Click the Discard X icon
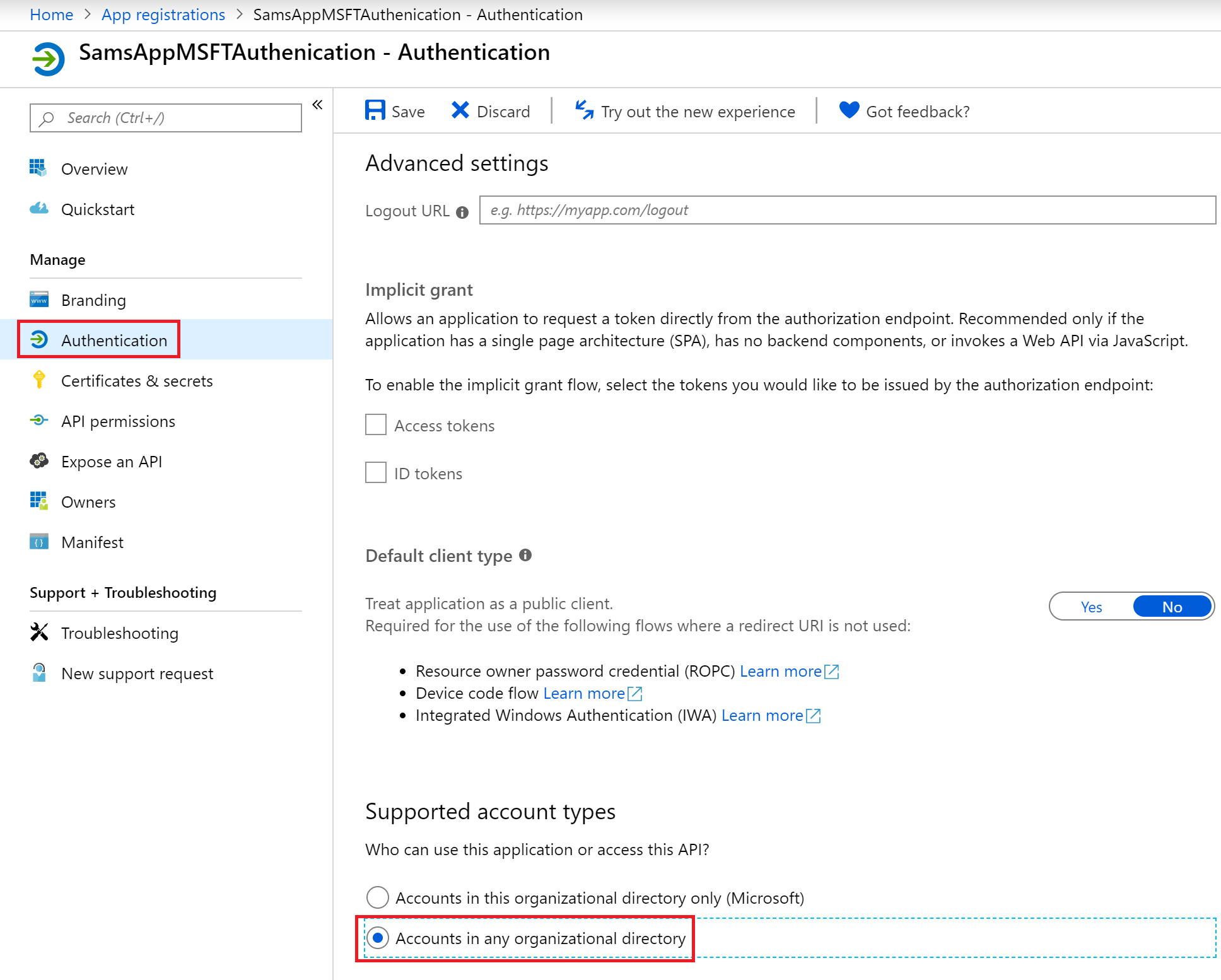The image size is (1221, 980). pyautogui.click(x=460, y=110)
